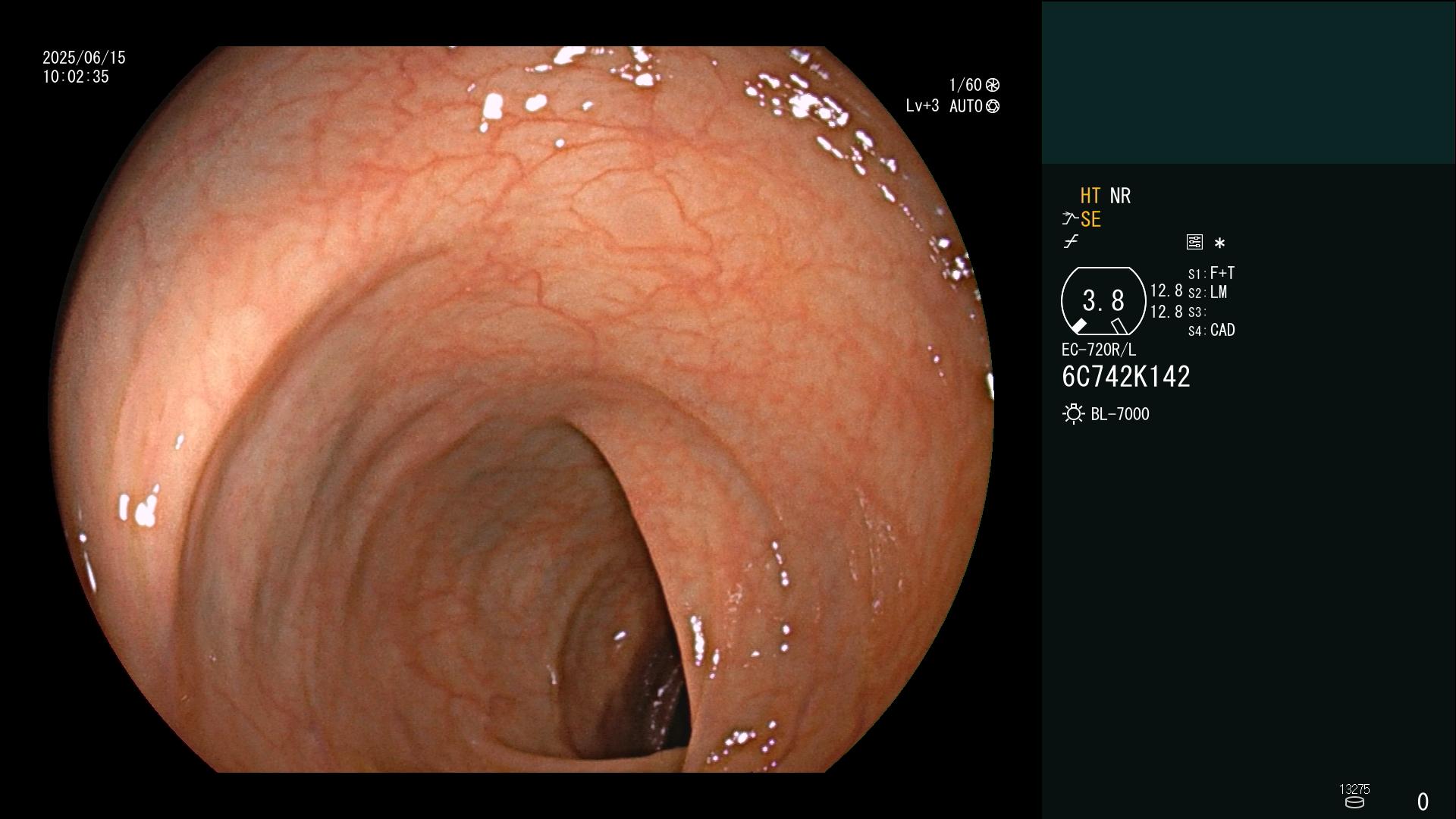
Task: Click the BL-7000 light source lamp icon
Action: (x=1074, y=414)
